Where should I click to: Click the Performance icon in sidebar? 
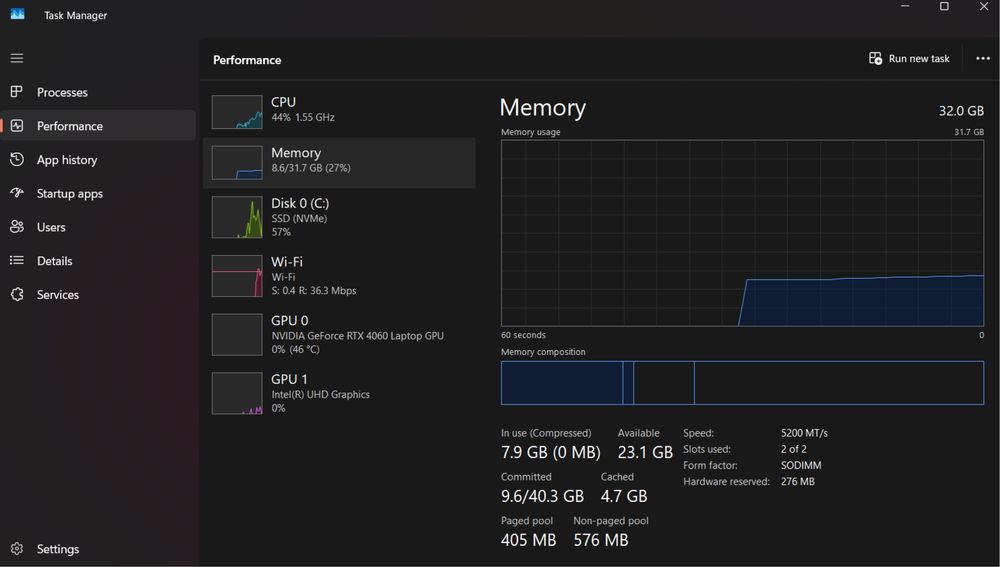point(17,126)
